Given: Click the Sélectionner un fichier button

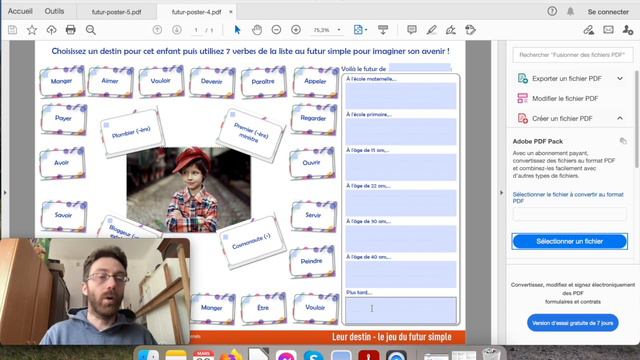Looking at the screenshot, I should point(569,241).
